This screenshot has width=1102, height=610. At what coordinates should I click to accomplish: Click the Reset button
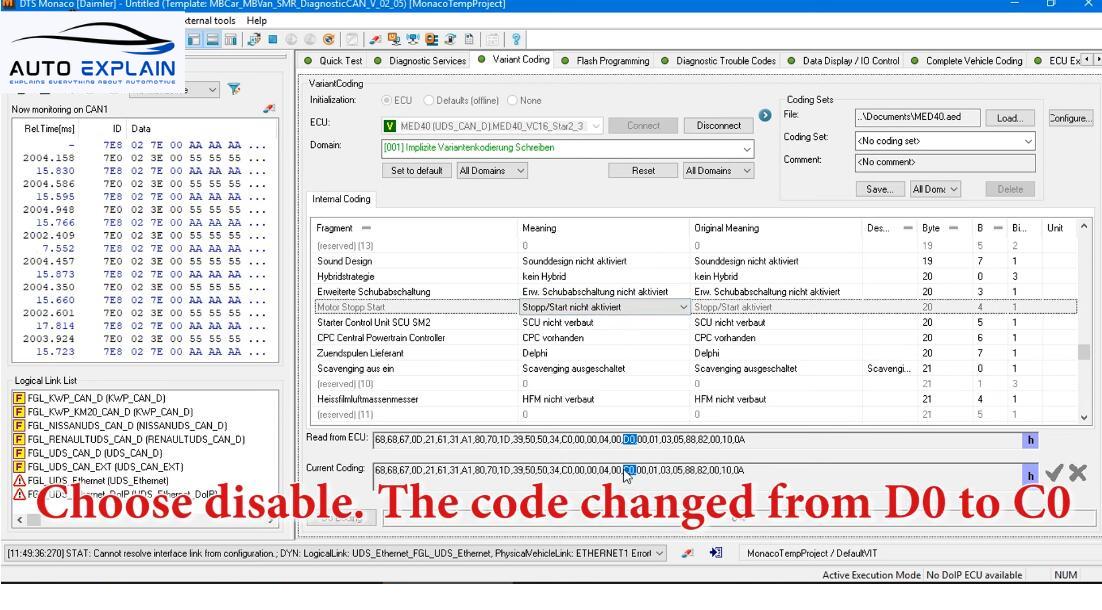click(x=643, y=171)
